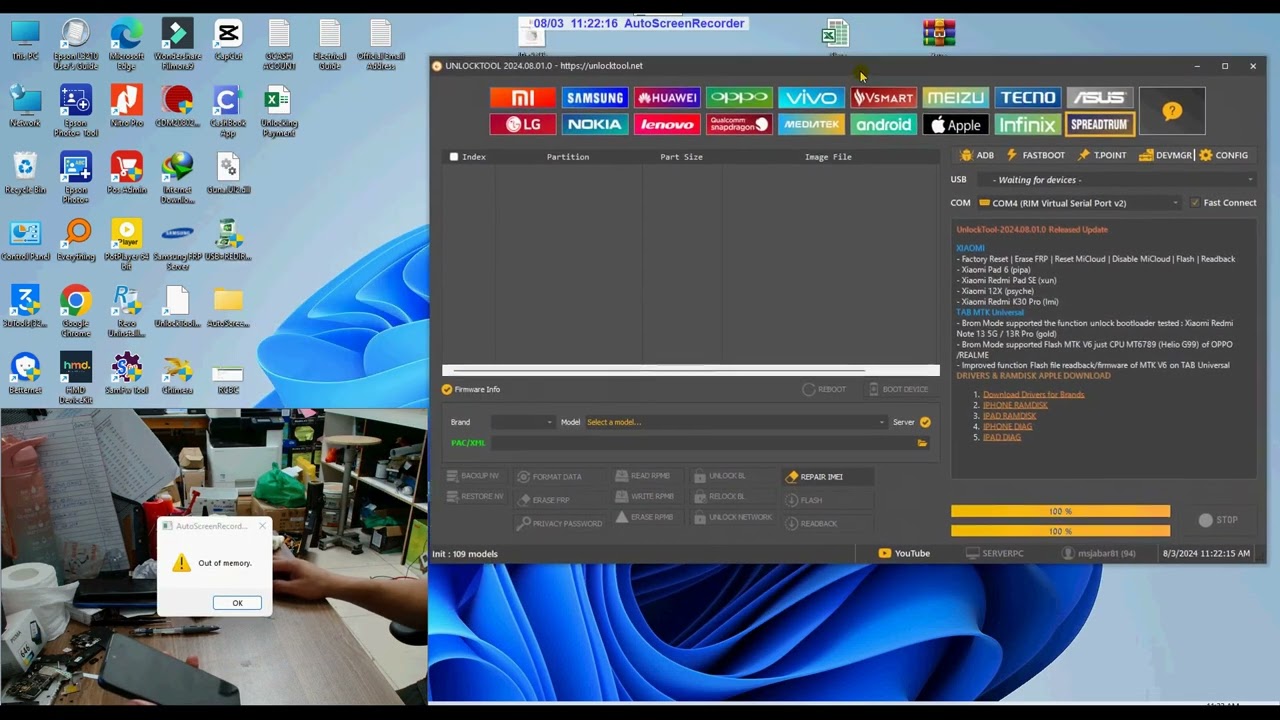Expand the USB device dropdown
Viewport: 1280px width, 720px height.
(1116, 180)
